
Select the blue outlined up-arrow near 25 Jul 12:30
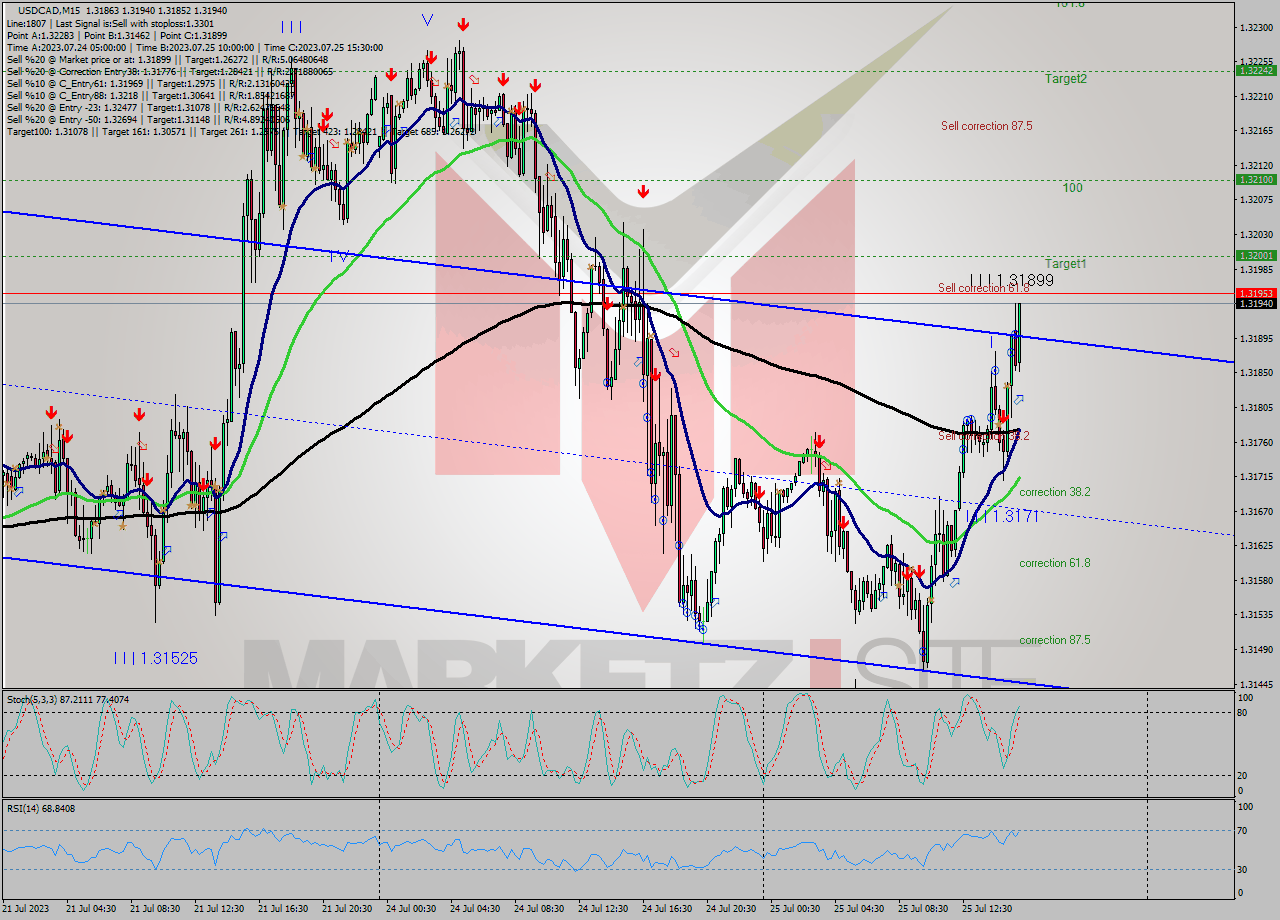tap(1018, 400)
